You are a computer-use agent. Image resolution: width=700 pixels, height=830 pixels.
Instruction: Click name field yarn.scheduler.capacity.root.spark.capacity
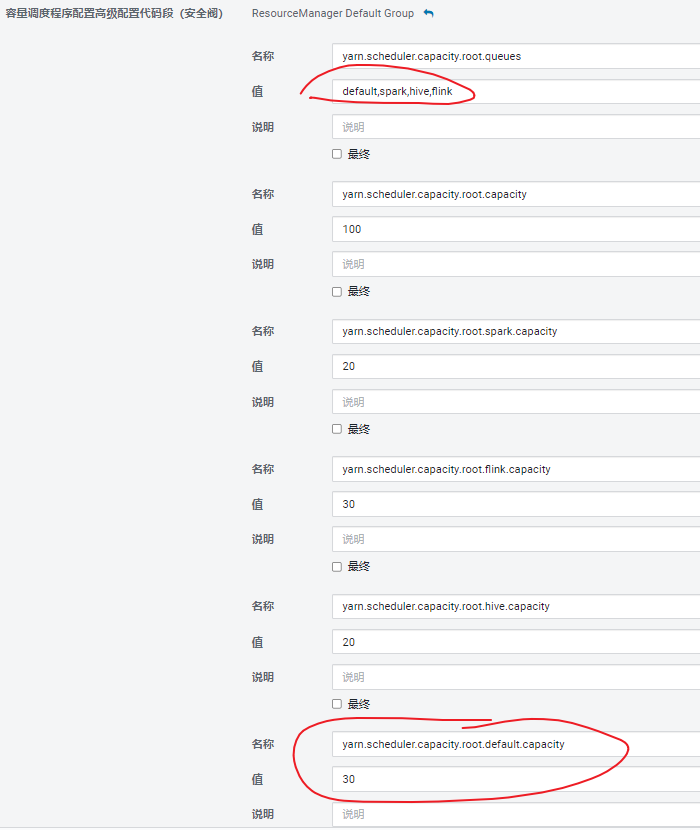click(x=516, y=331)
